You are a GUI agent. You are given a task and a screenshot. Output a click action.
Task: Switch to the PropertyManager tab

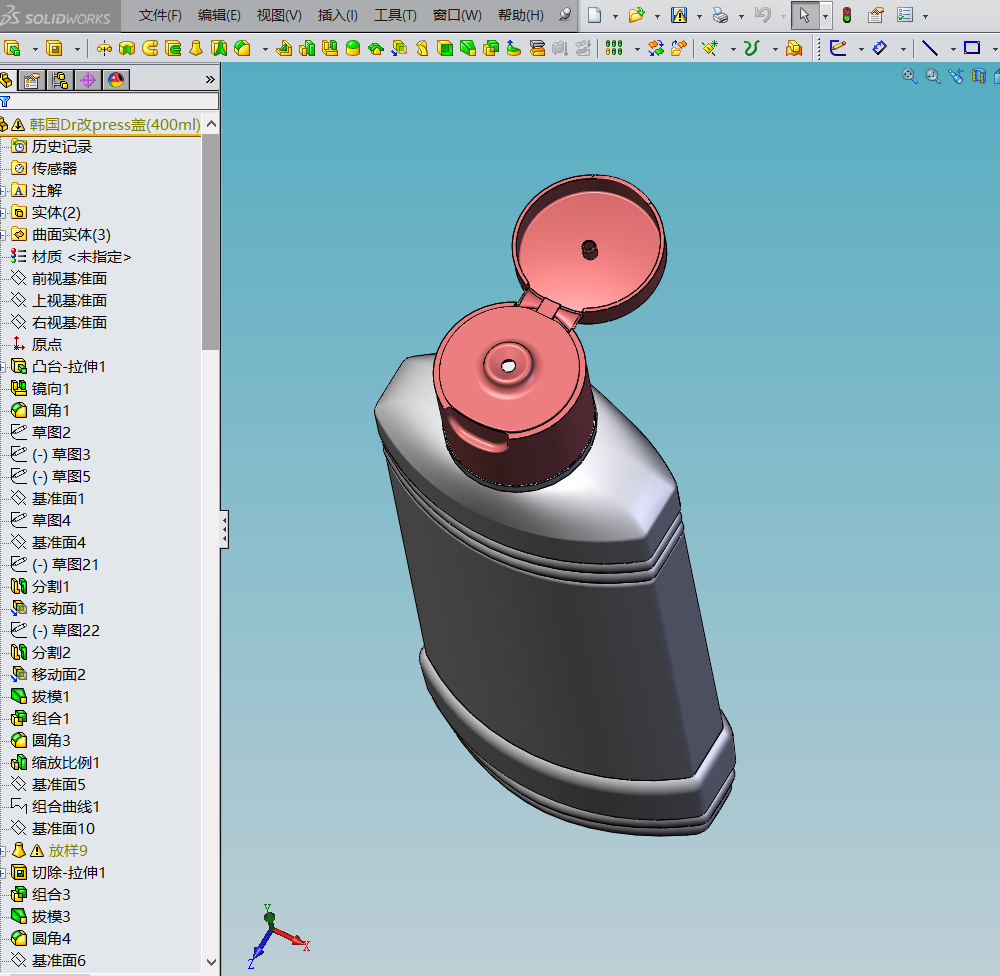[x=31, y=80]
